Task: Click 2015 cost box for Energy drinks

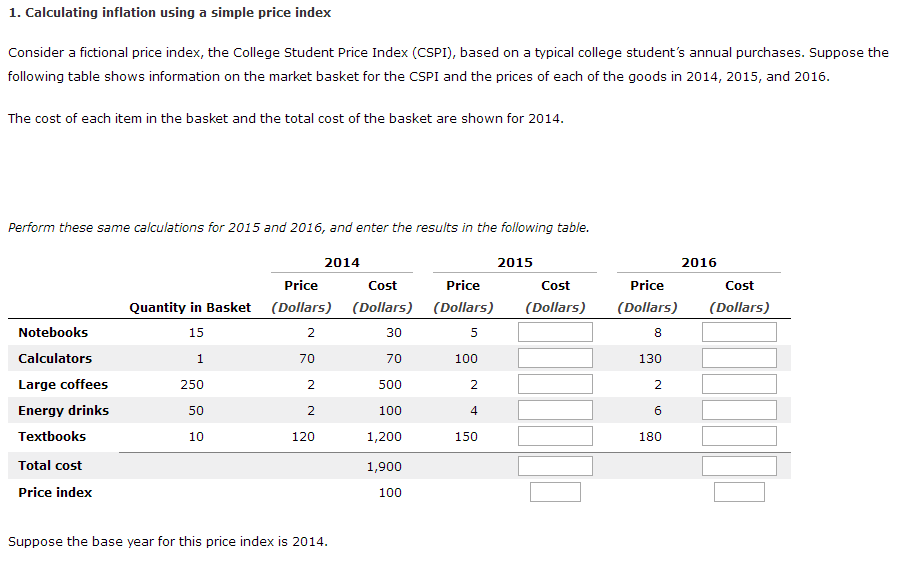Action: 555,410
